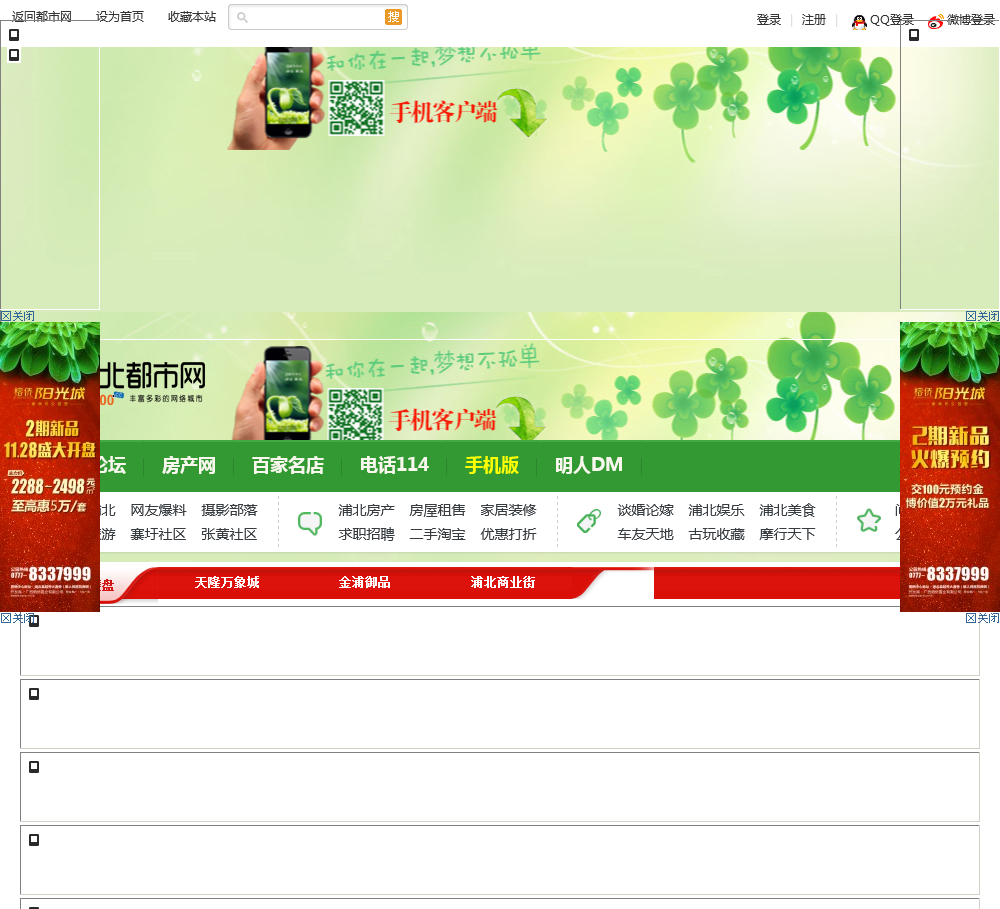Select 天隆万象城 in red property bar

point(227,582)
